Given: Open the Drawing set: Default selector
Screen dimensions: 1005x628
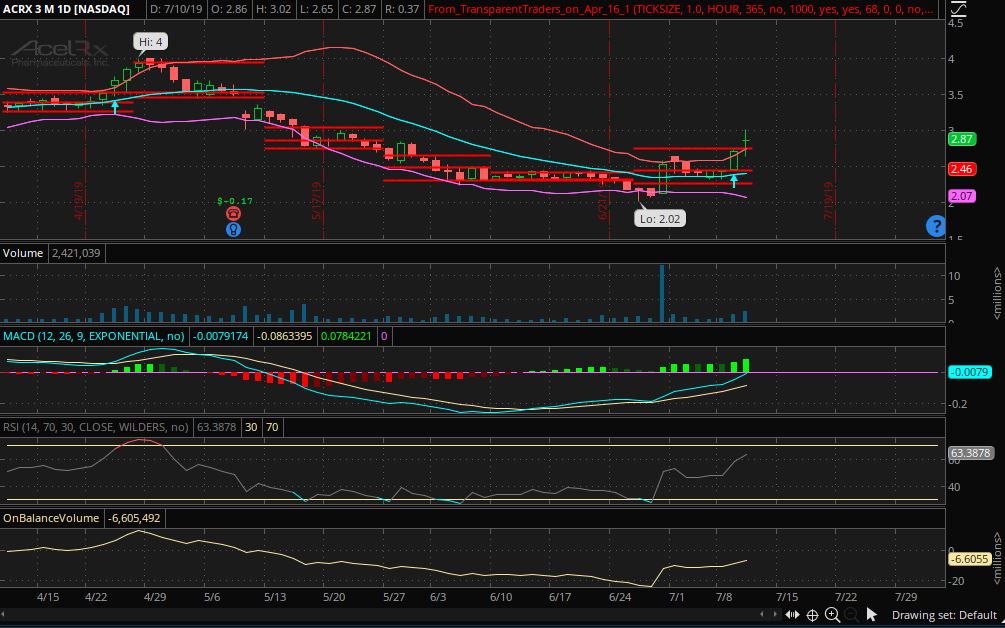Looking at the screenshot, I should [943, 615].
